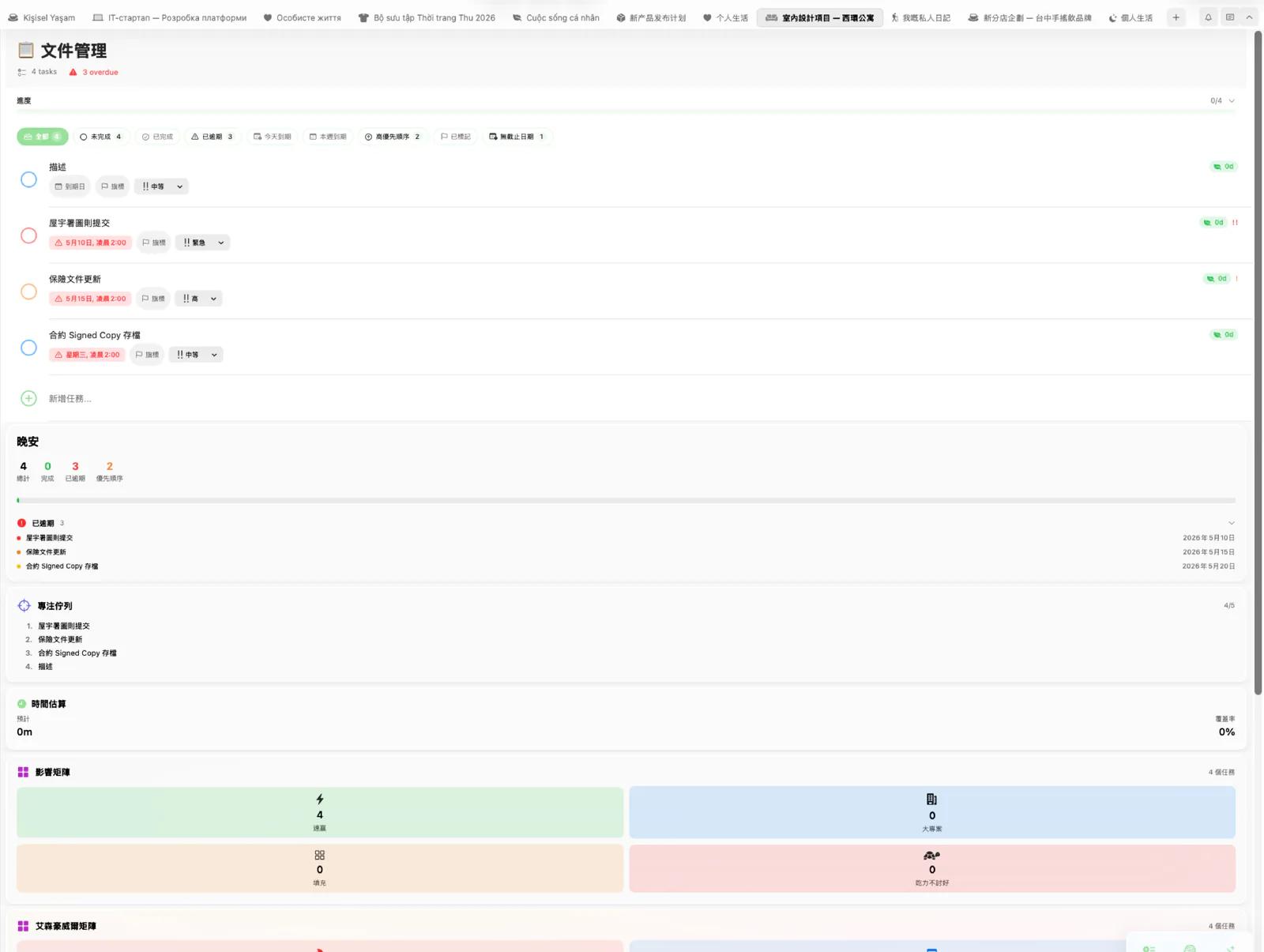Image resolution: width=1264 pixels, height=952 pixels.
Task: Switch to the Kişisel Yaşam tab
Action: point(41,17)
